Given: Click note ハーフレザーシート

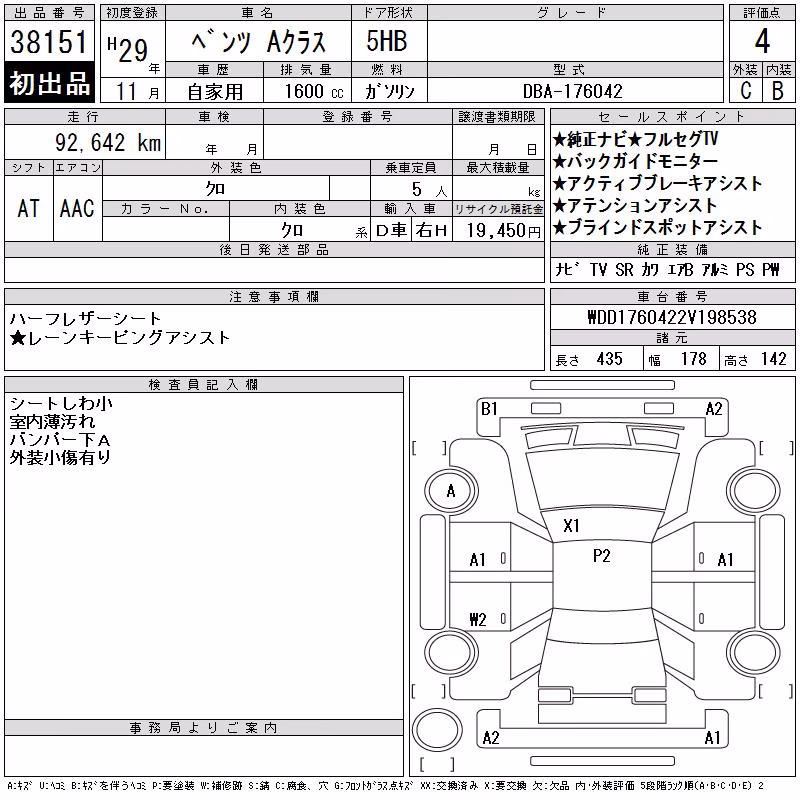Looking at the screenshot, I should [85, 319].
